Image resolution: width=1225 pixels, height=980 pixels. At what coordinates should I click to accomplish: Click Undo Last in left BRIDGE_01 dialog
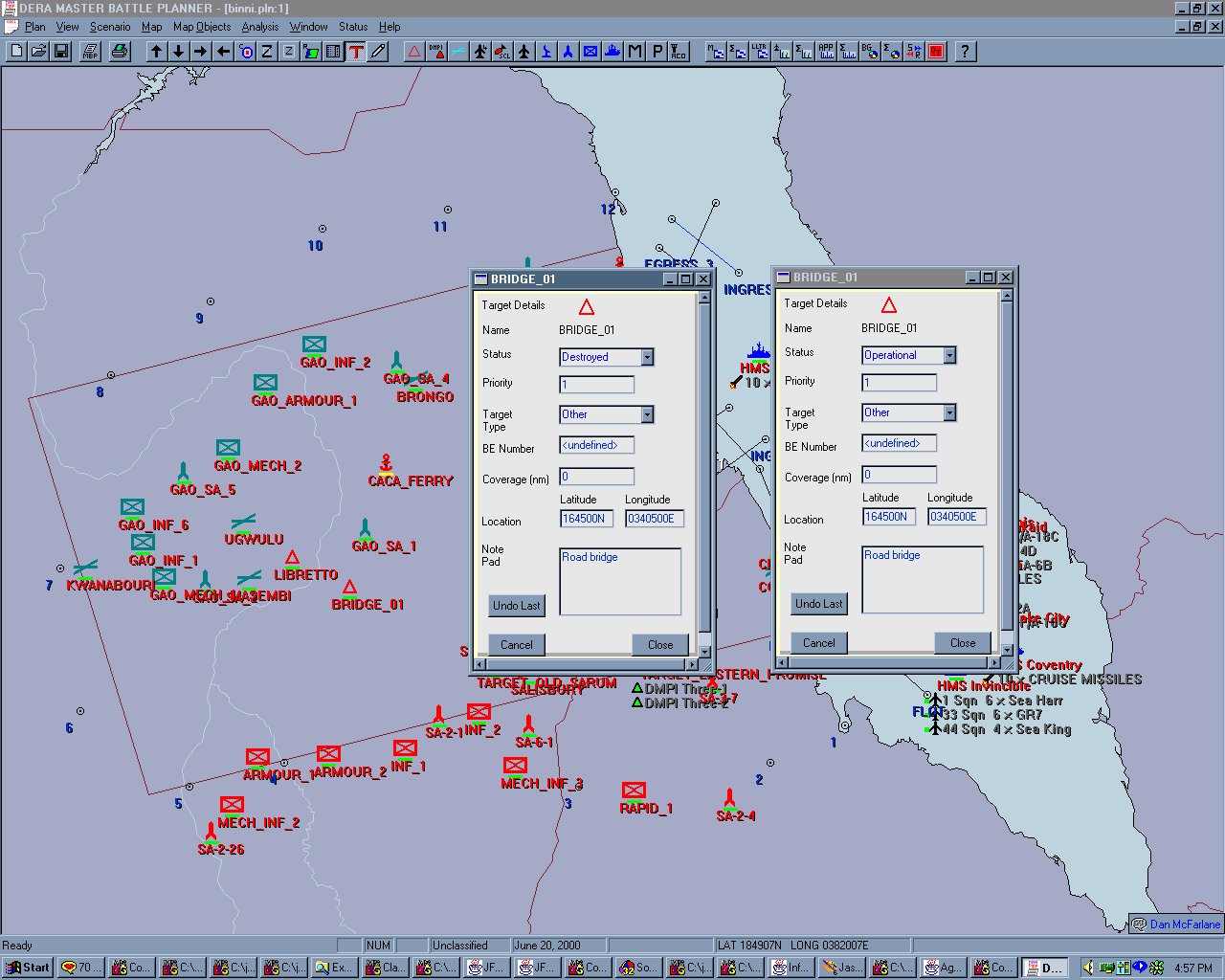pyautogui.click(x=516, y=606)
